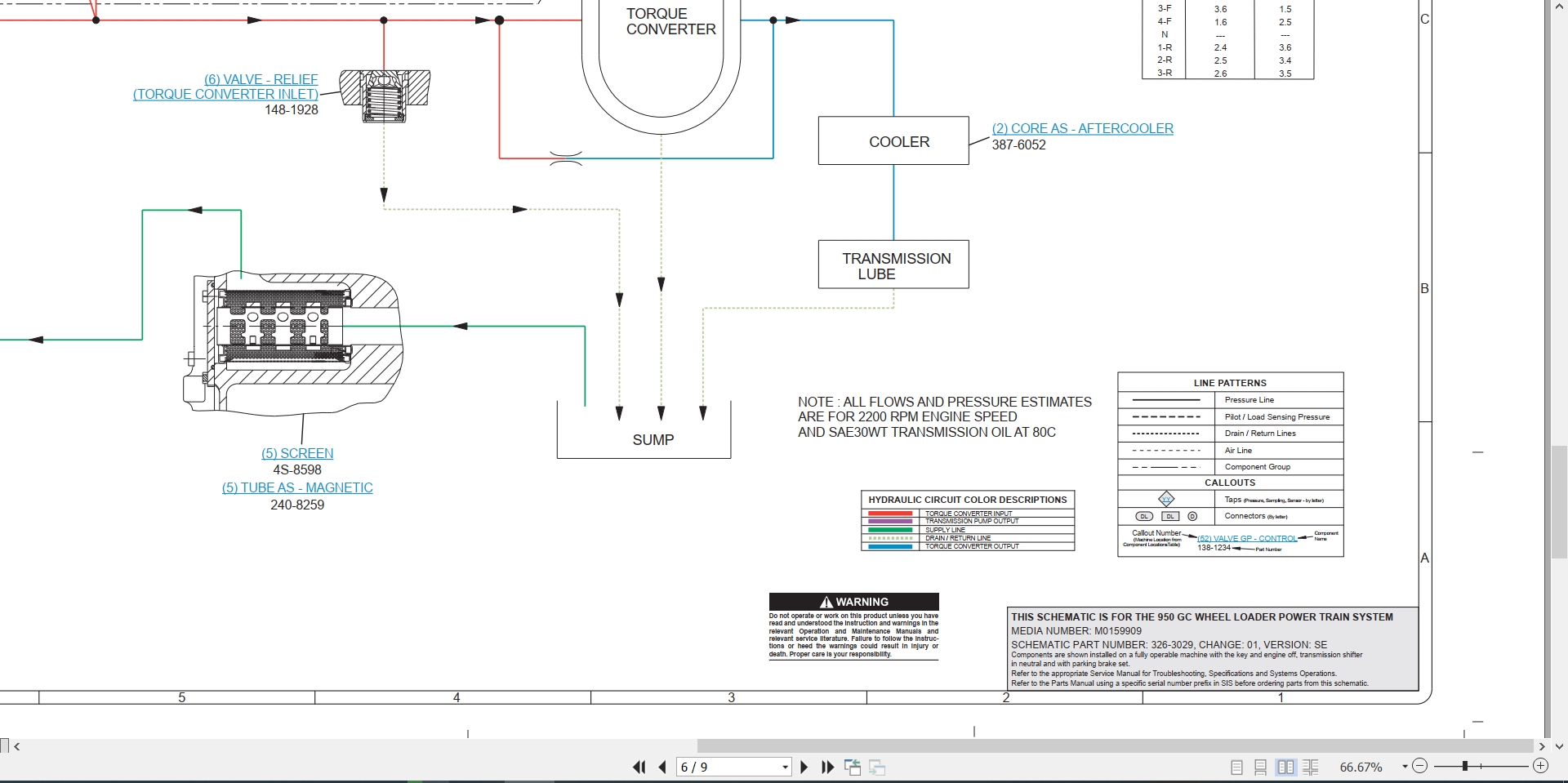
Task: Click part number 240-8259
Action: tap(297, 505)
